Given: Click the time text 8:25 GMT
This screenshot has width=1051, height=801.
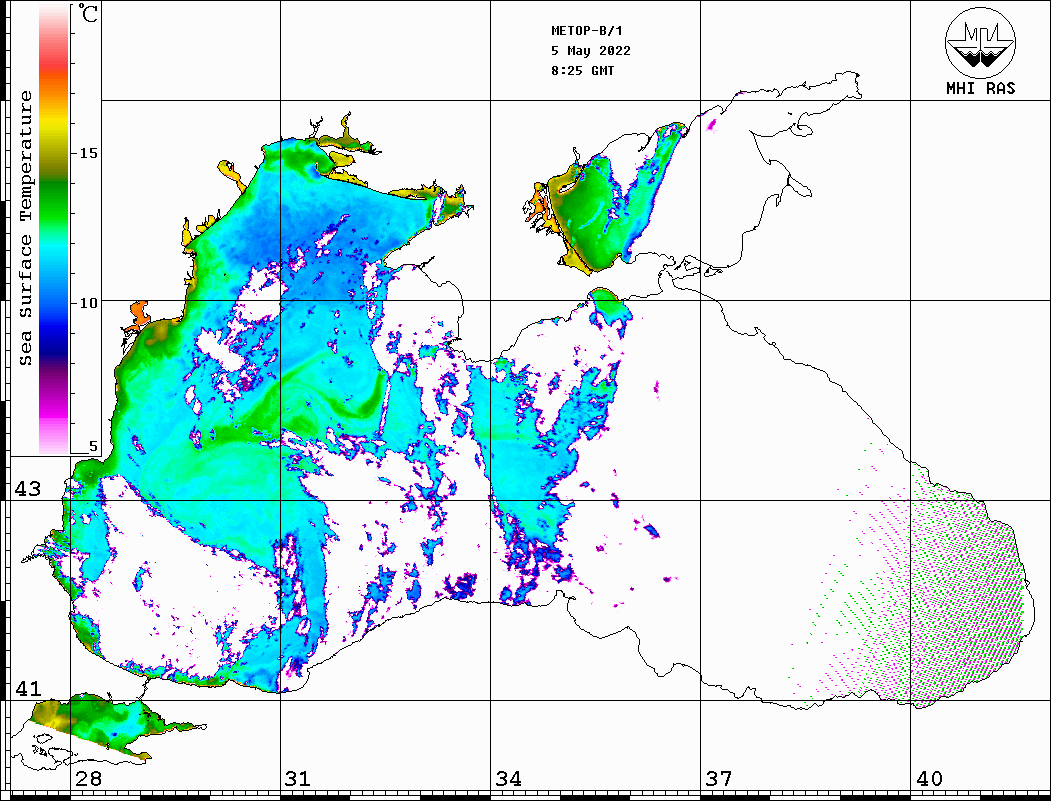Looking at the screenshot, I should tap(582, 70).
